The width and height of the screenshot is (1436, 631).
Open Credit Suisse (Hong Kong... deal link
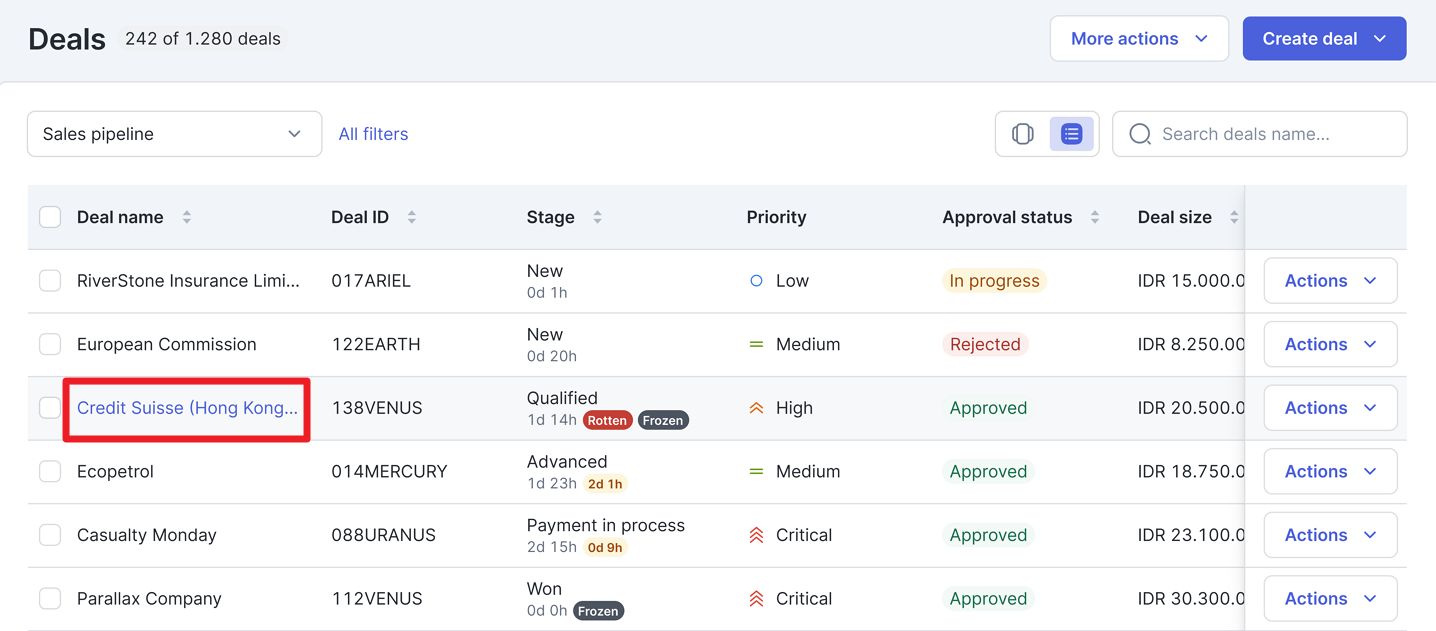click(187, 408)
